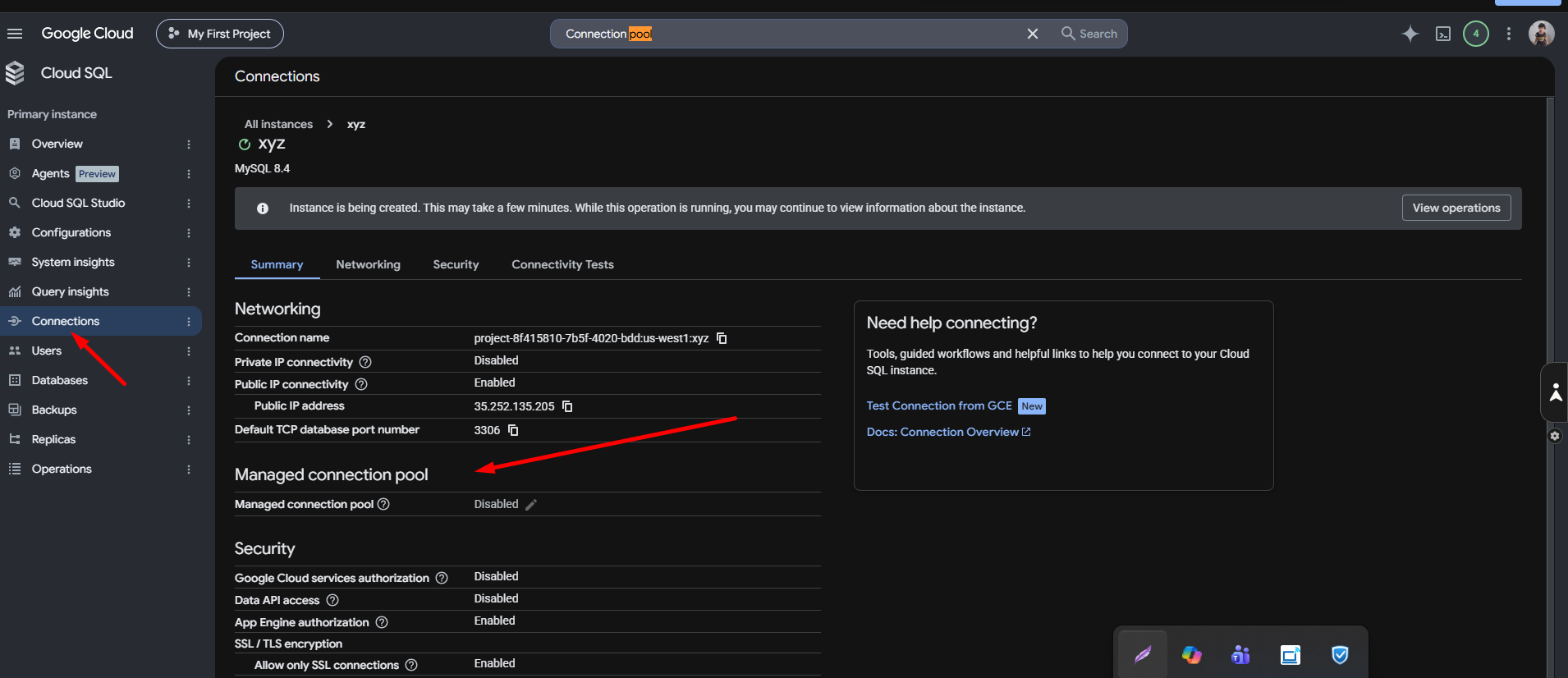
Task: Open the three-dot menu for Operations
Action: point(189,470)
